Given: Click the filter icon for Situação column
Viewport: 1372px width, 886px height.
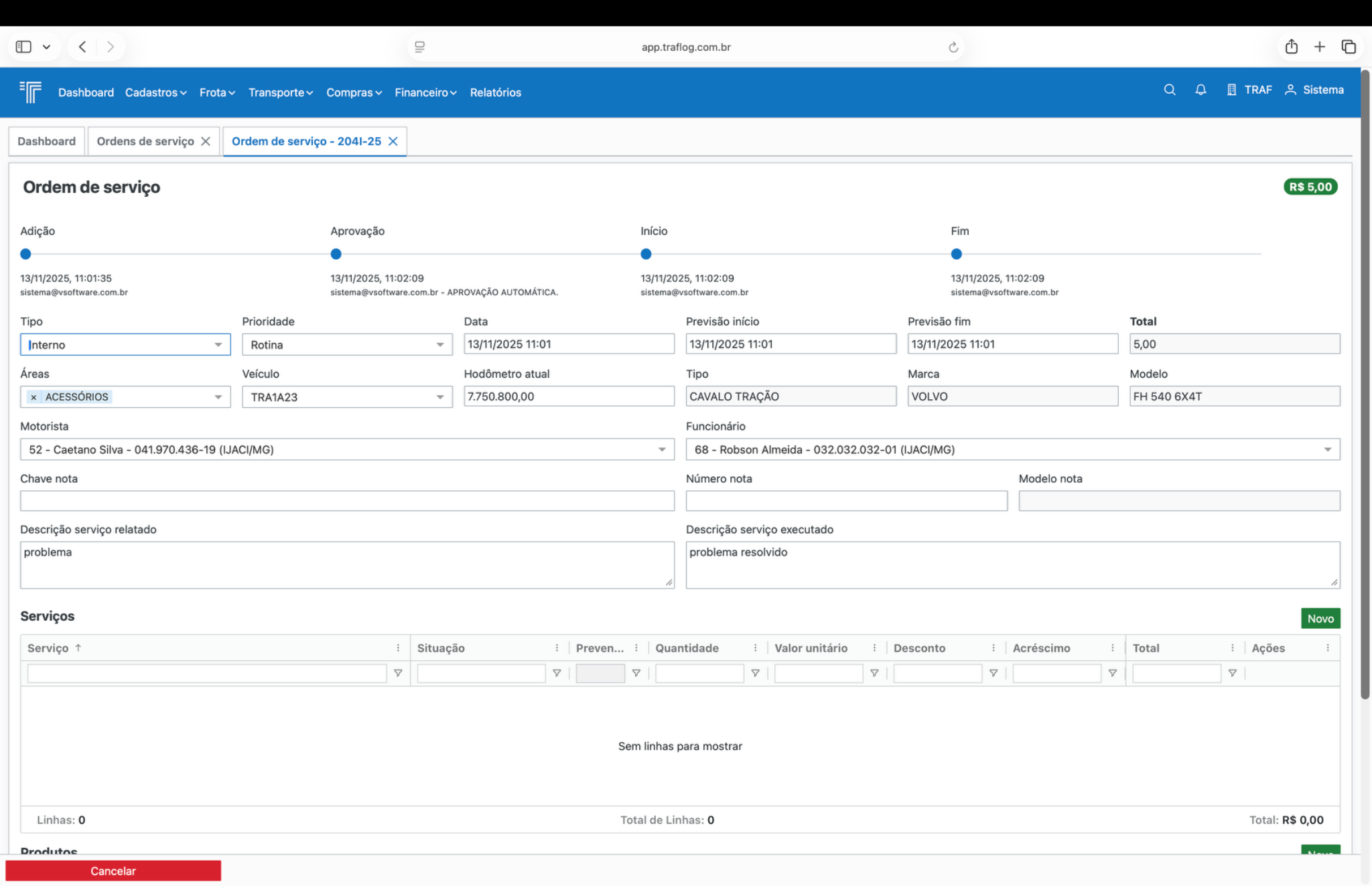Looking at the screenshot, I should pos(557,673).
